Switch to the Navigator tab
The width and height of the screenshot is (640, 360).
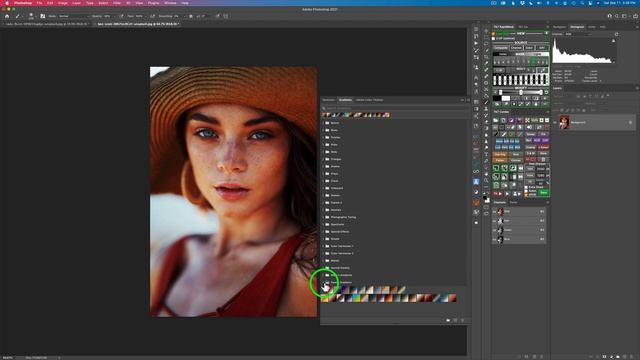tap(559, 27)
